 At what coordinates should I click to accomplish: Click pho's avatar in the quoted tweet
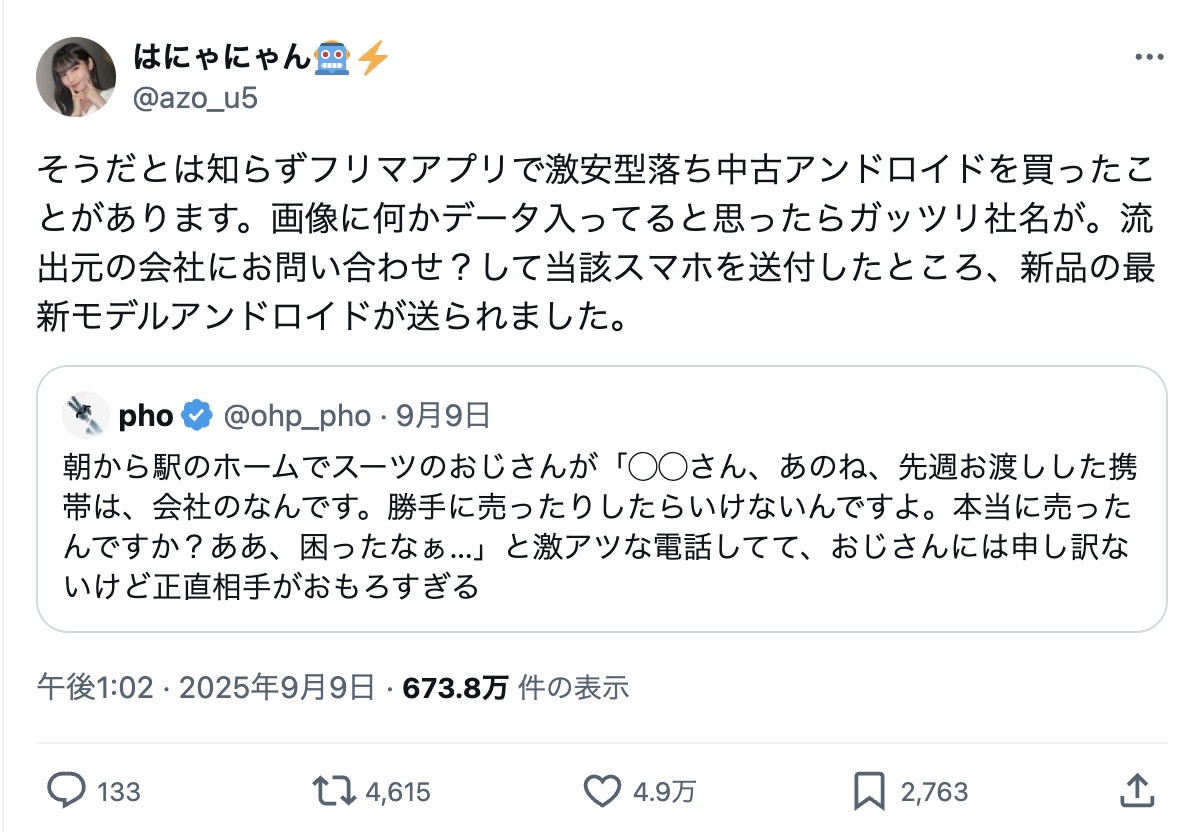point(85,415)
